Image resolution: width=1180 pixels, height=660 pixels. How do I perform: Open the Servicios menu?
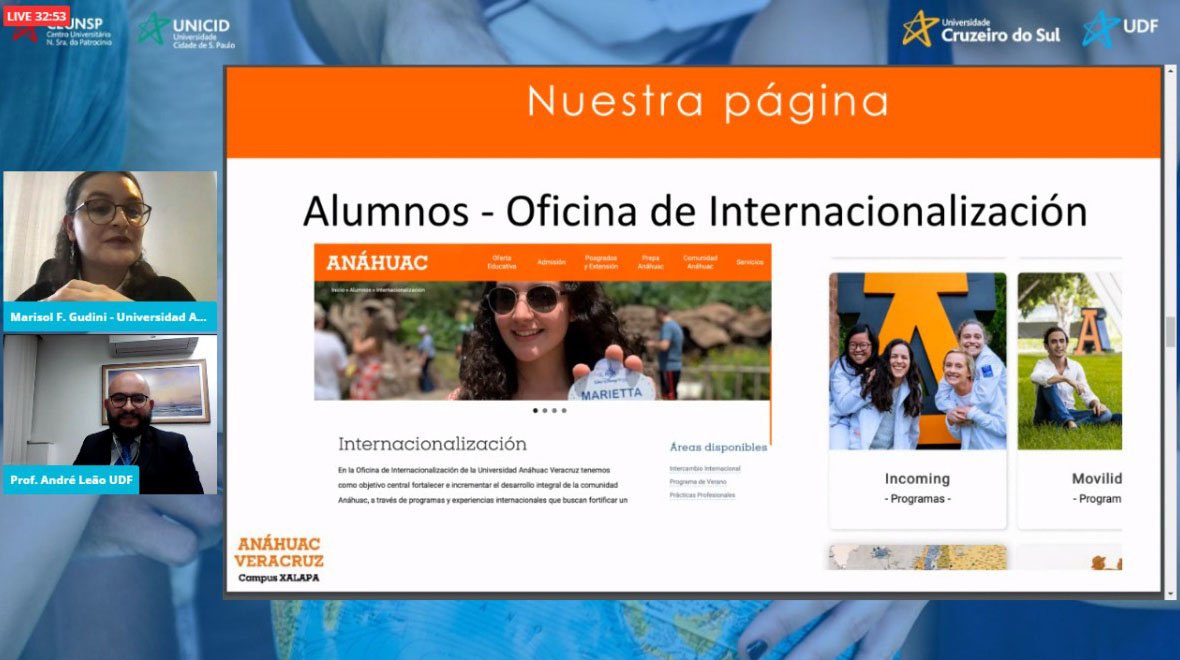point(750,262)
